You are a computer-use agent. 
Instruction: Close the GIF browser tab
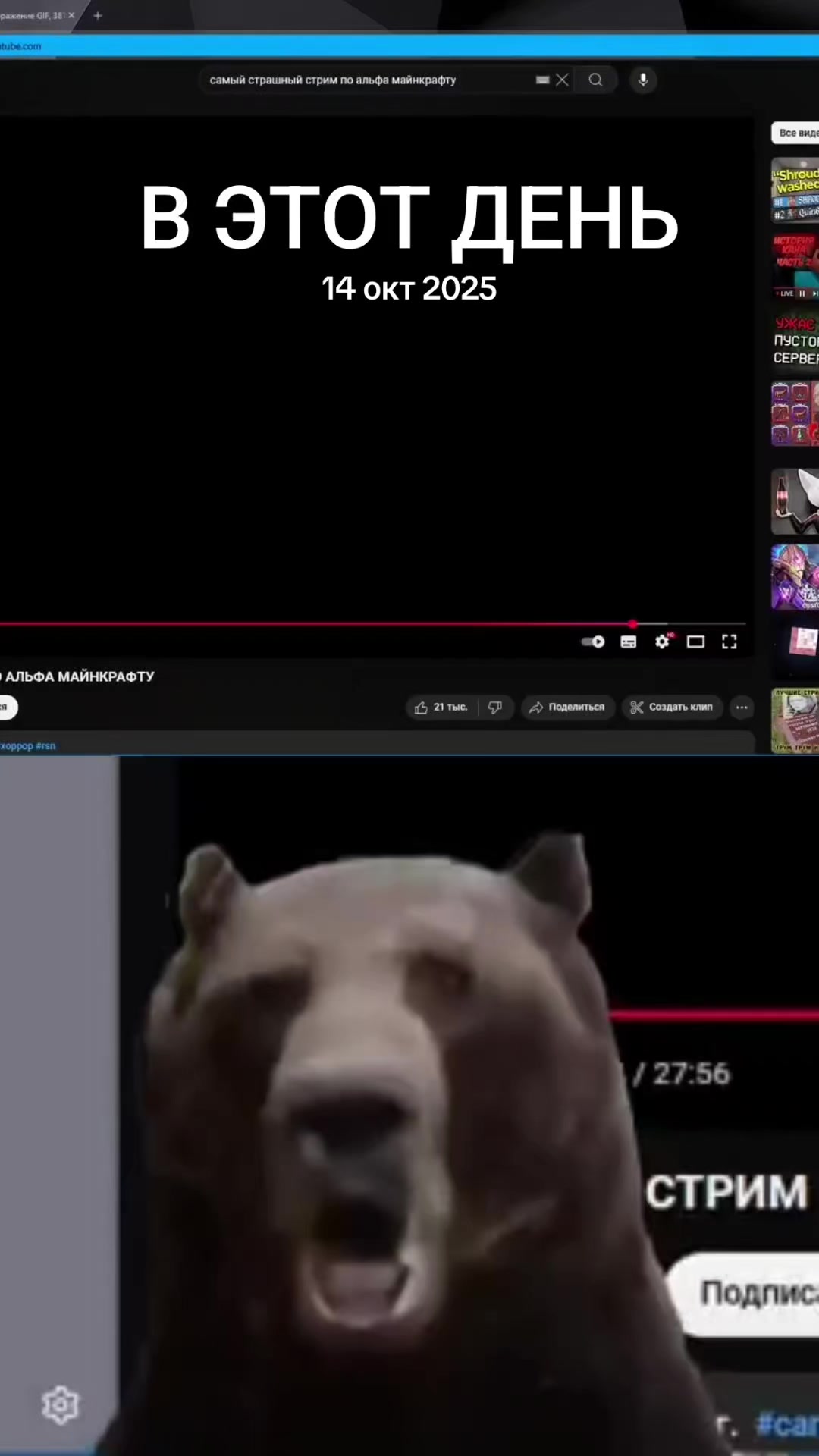[71, 15]
